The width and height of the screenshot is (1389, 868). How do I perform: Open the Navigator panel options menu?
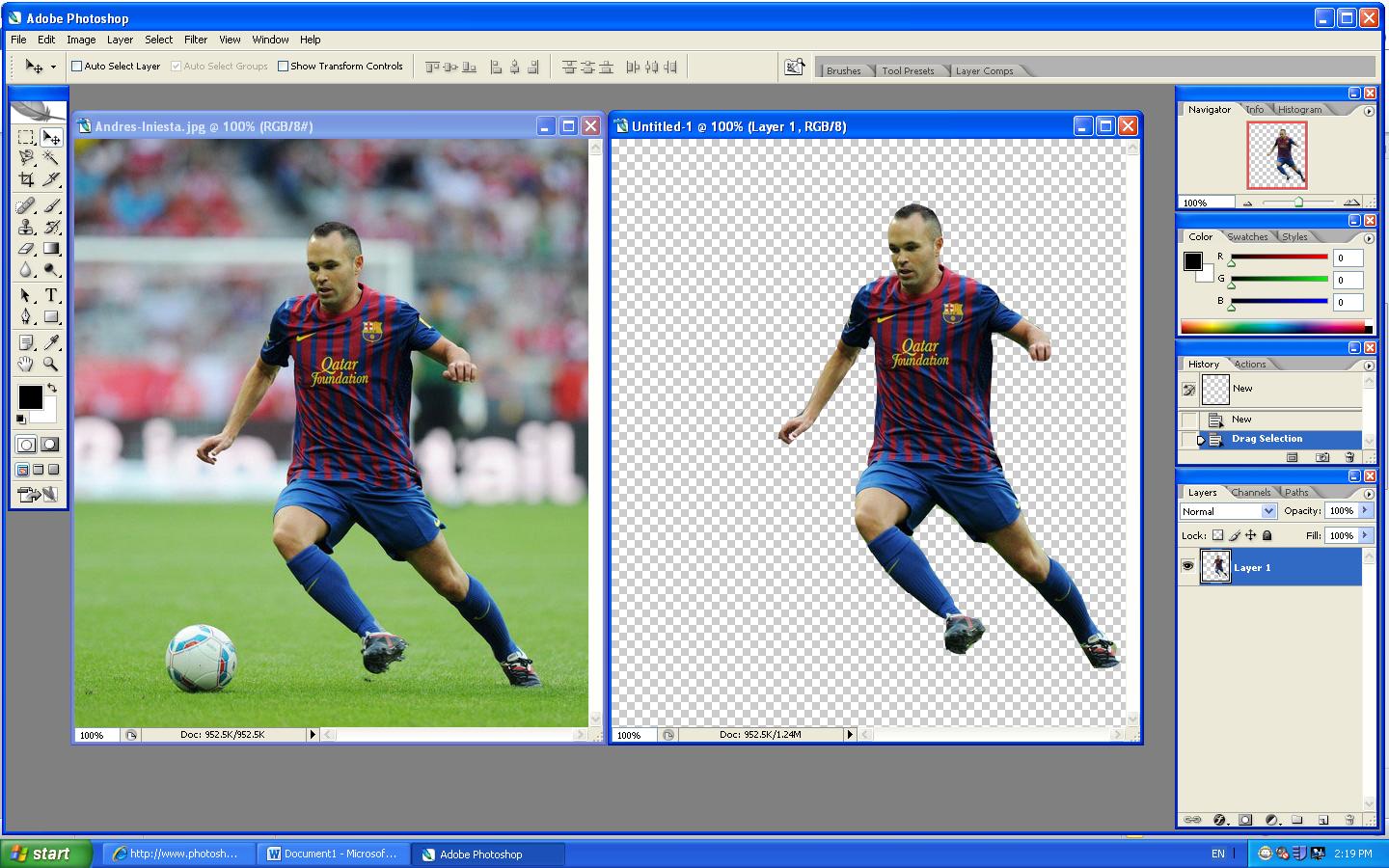pos(1369,111)
